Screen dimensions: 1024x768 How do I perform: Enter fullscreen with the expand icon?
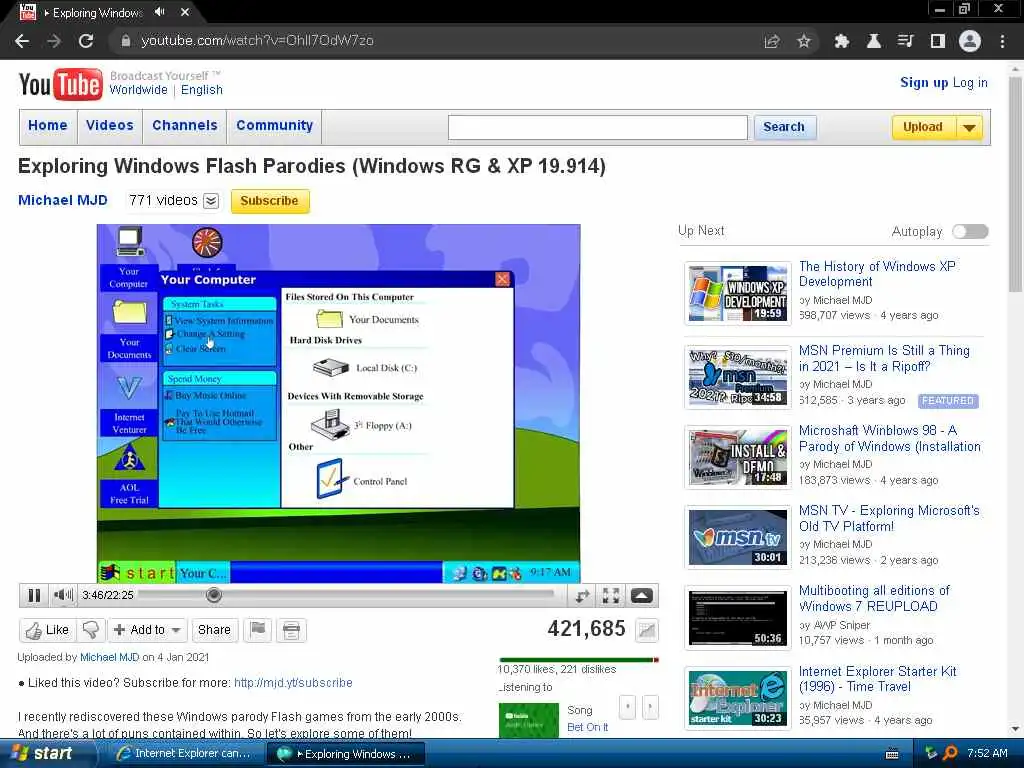(611, 595)
